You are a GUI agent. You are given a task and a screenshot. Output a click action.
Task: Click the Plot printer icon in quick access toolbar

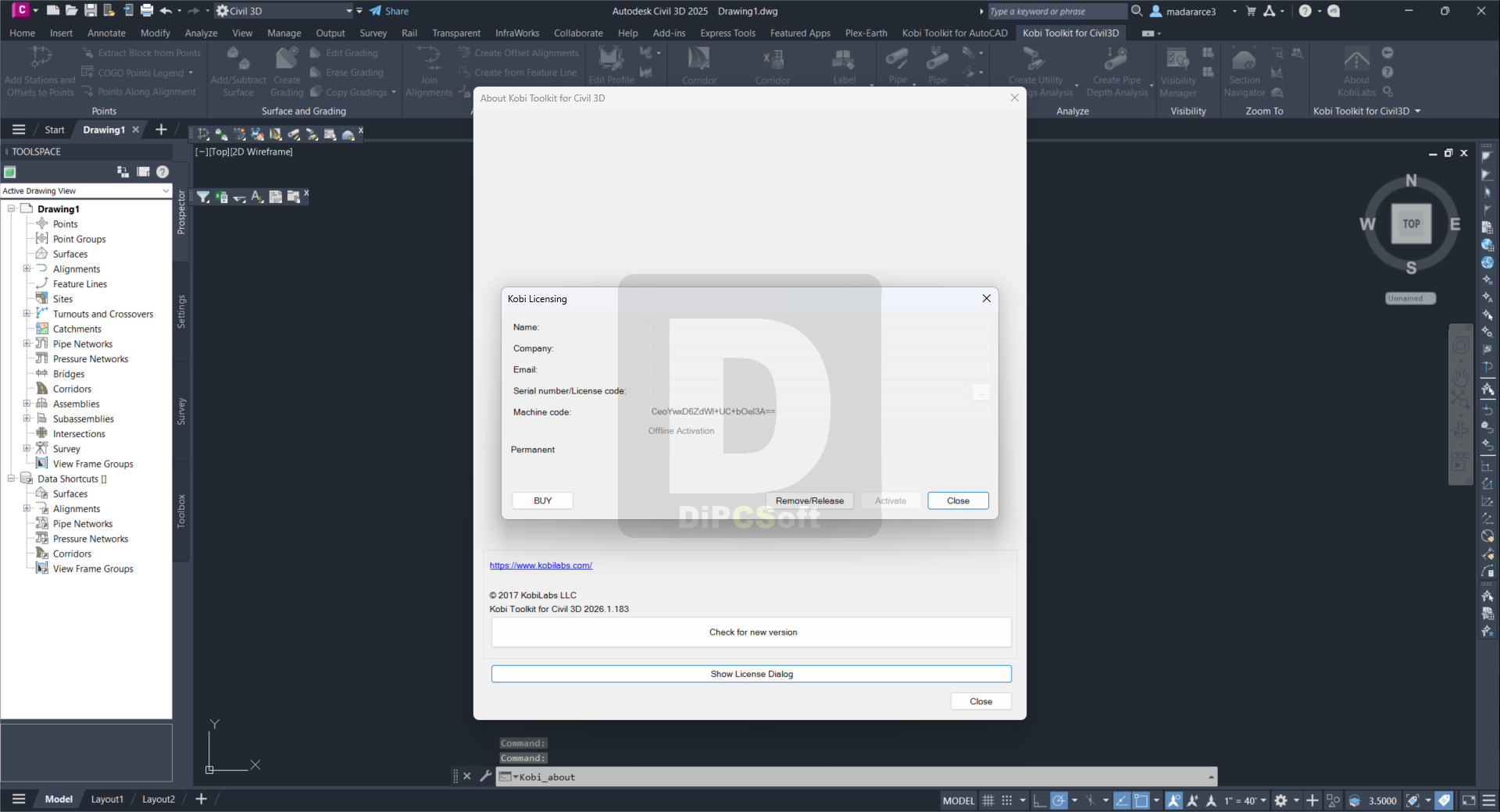[x=146, y=11]
